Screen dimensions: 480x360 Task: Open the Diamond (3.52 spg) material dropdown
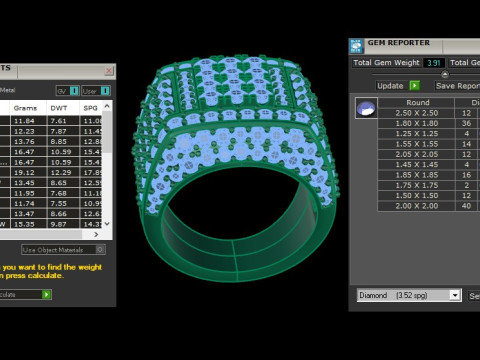click(x=409, y=295)
